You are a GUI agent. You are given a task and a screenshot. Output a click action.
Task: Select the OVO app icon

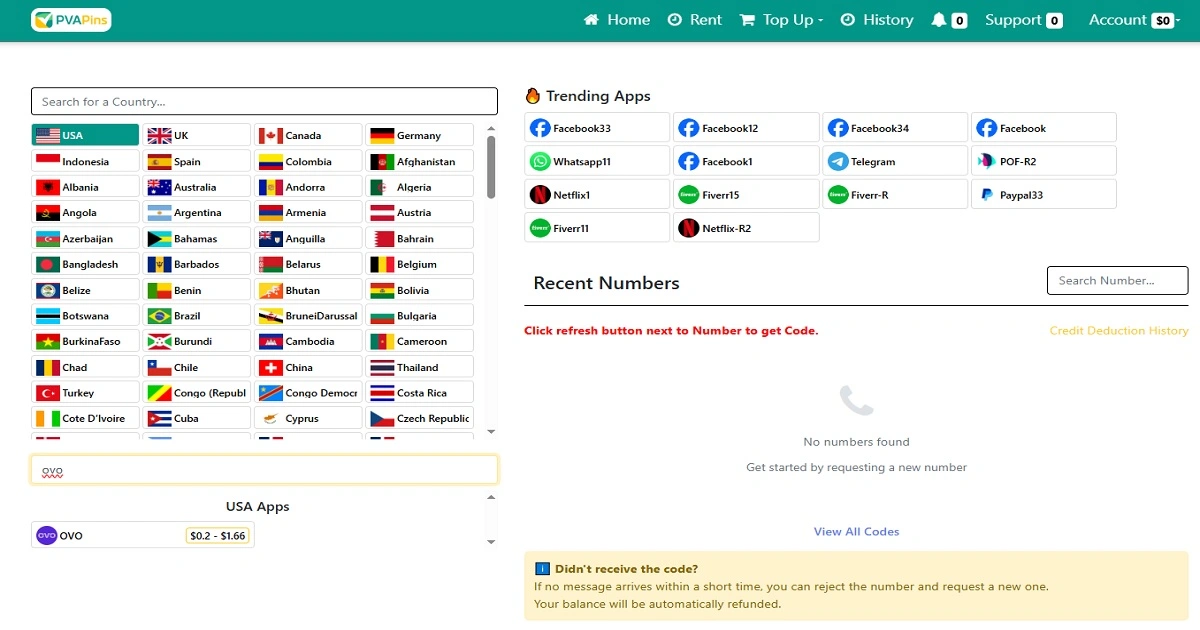(47, 535)
